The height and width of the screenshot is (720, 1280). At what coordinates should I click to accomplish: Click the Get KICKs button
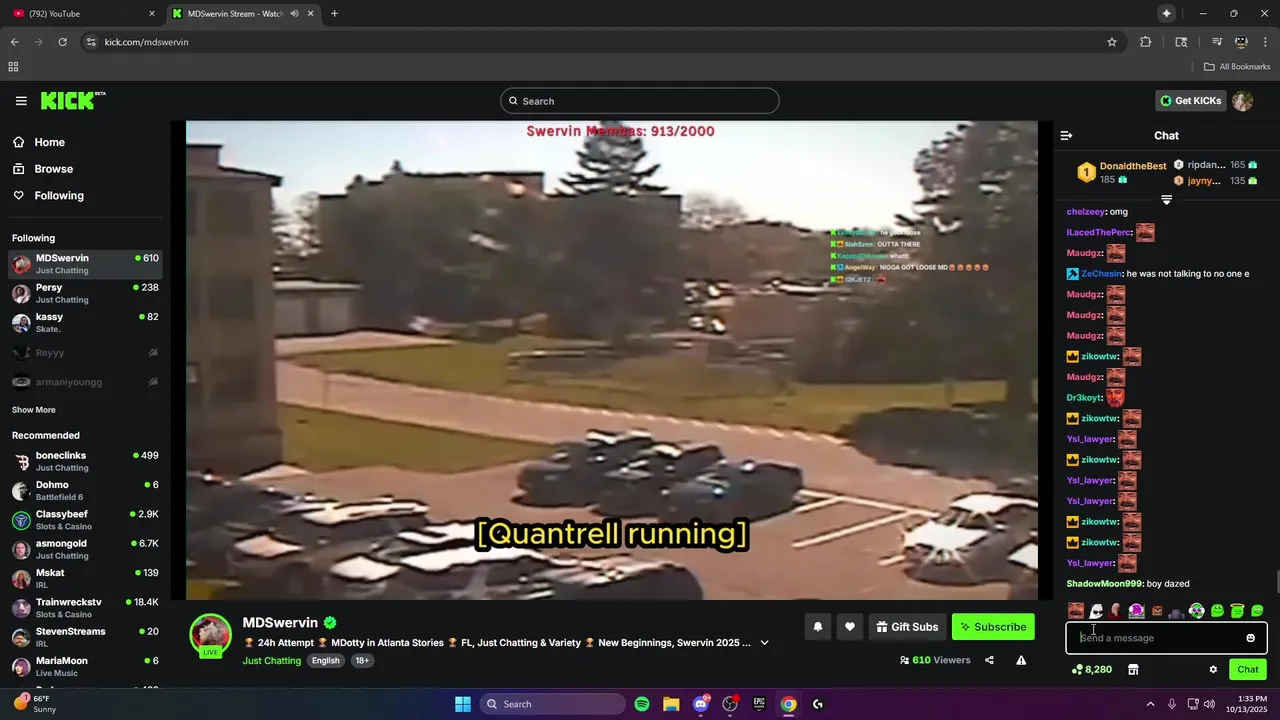pyautogui.click(x=1190, y=101)
